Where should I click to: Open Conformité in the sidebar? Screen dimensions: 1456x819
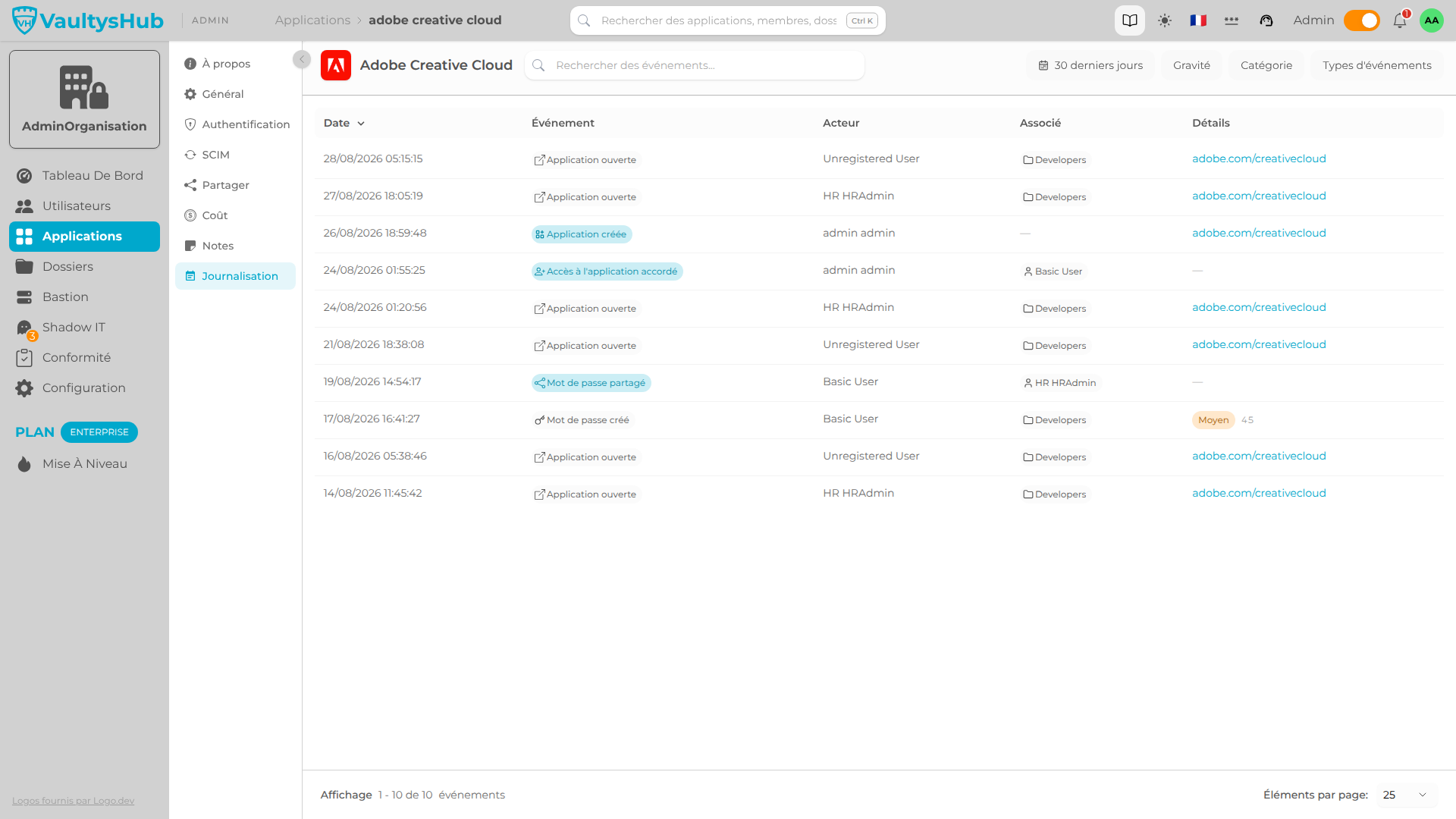click(x=84, y=357)
